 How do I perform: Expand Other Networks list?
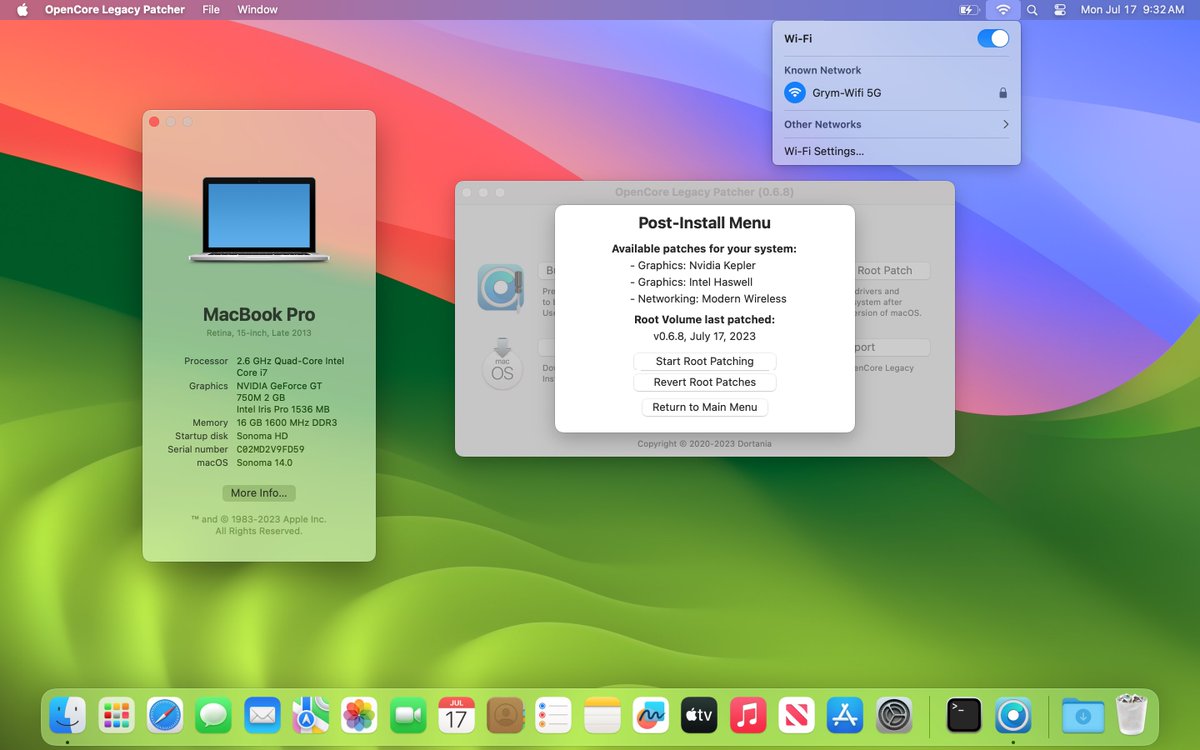click(x=897, y=125)
